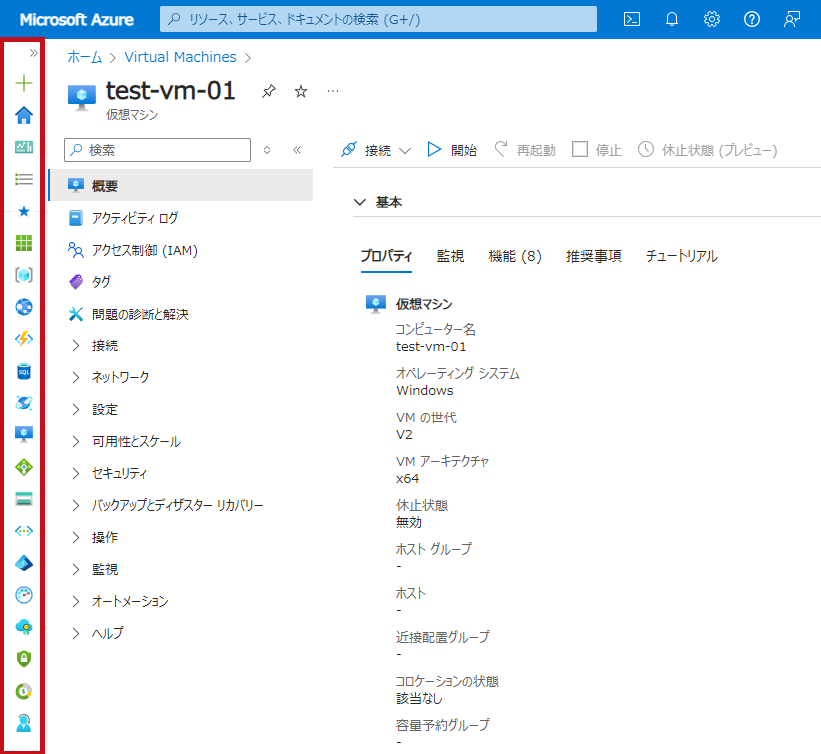Click the green plus Create a resource icon
The height and width of the screenshot is (754, 821).
24,83
